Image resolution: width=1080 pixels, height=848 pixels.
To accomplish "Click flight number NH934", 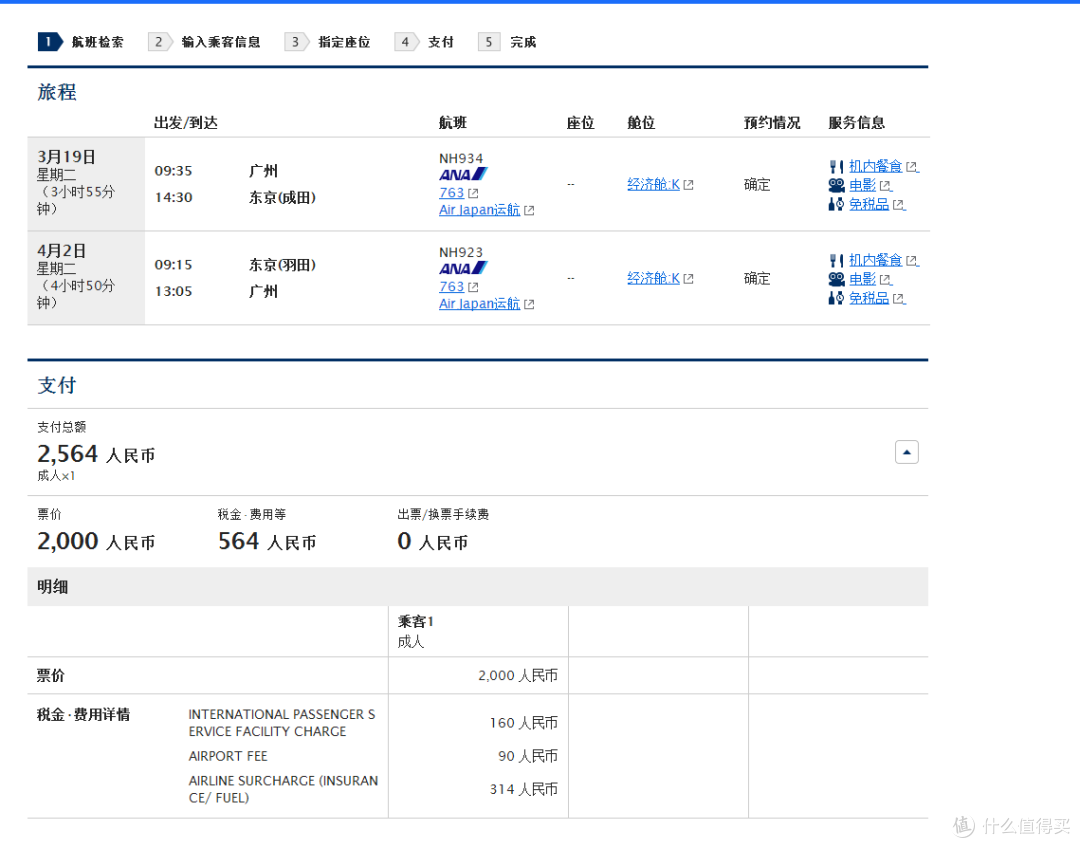I will (461, 158).
